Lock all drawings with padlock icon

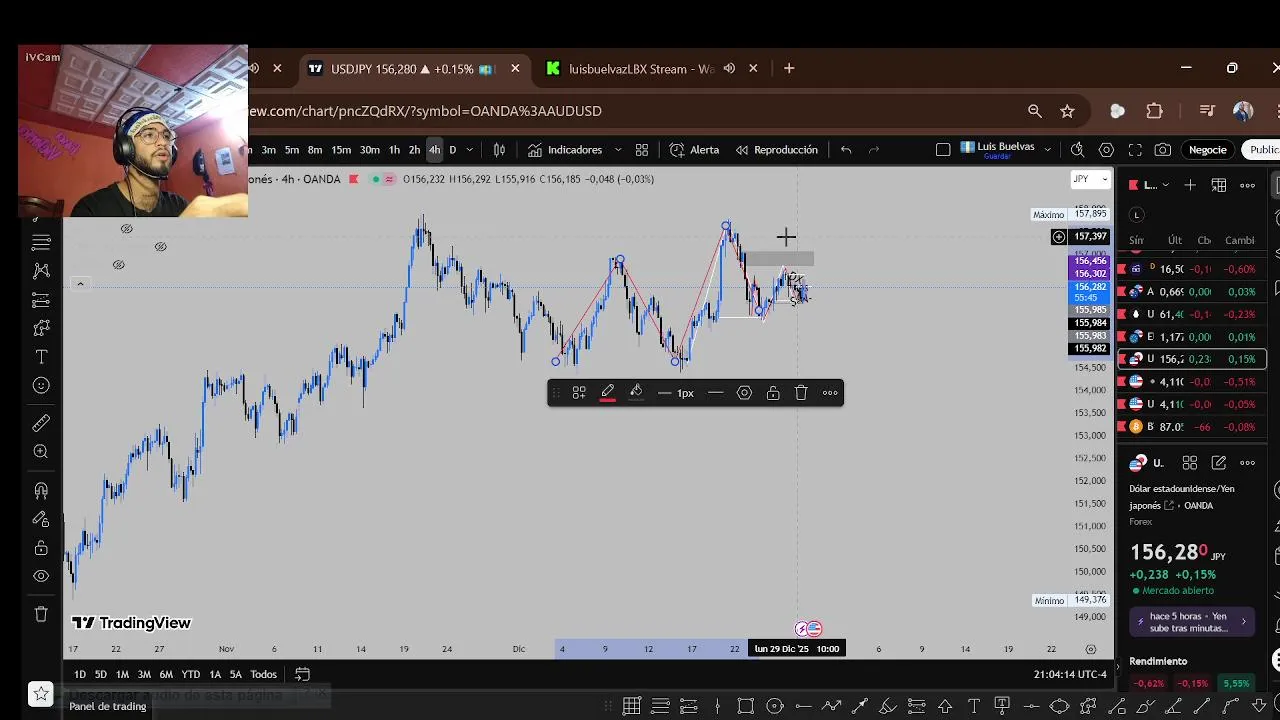pos(41,548)
